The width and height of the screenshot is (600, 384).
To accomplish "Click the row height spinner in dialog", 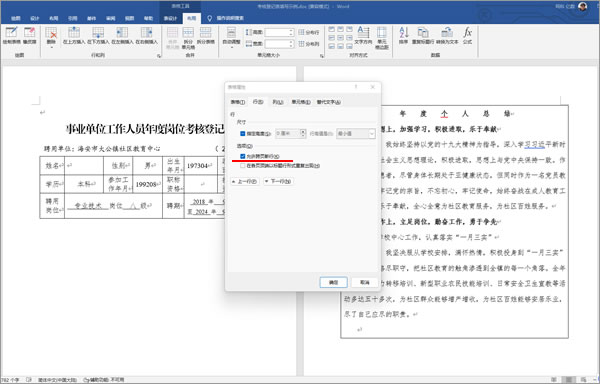I will [x=303, y=133].
